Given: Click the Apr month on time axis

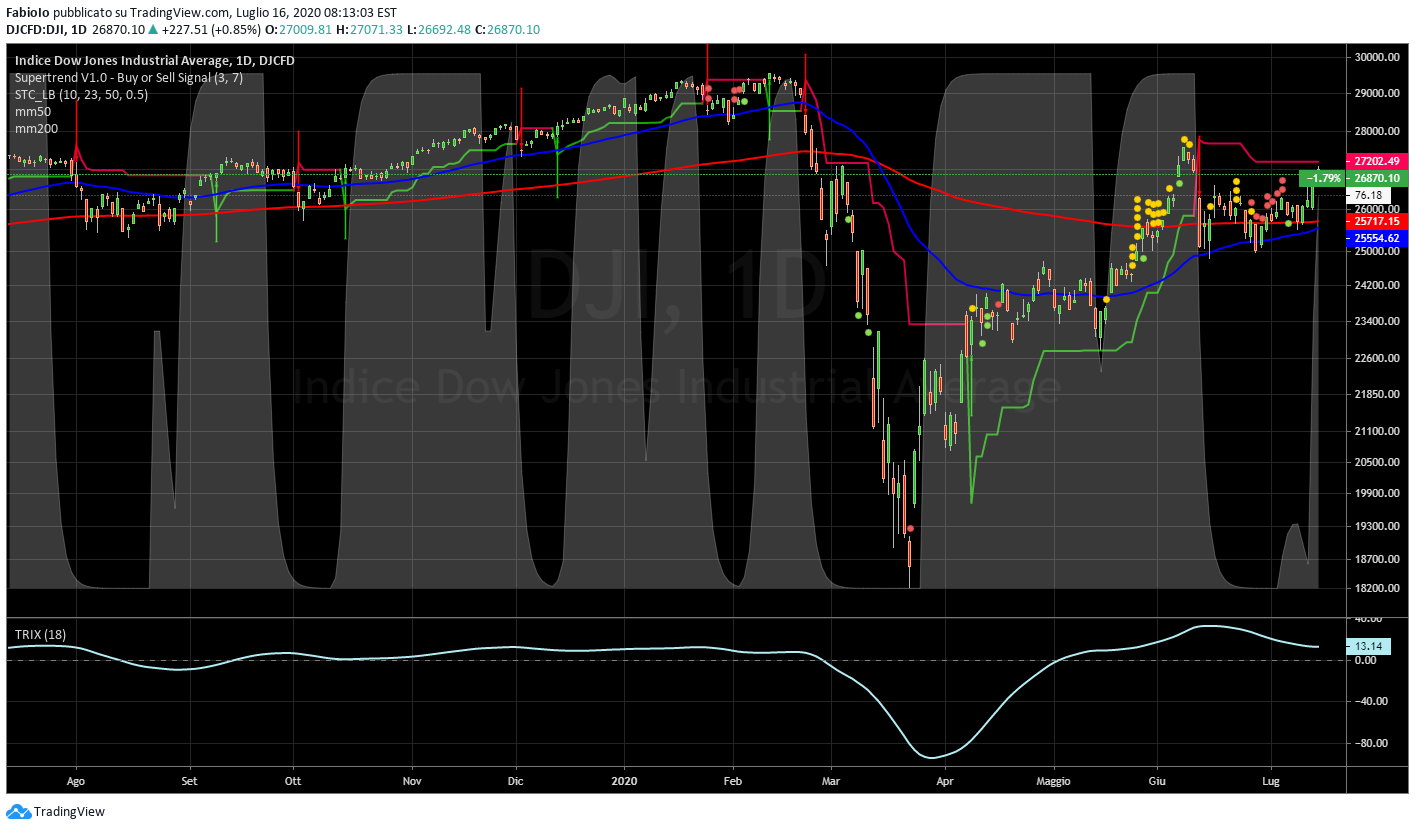Looking at the screenshot, I should (x=943, y=780).
